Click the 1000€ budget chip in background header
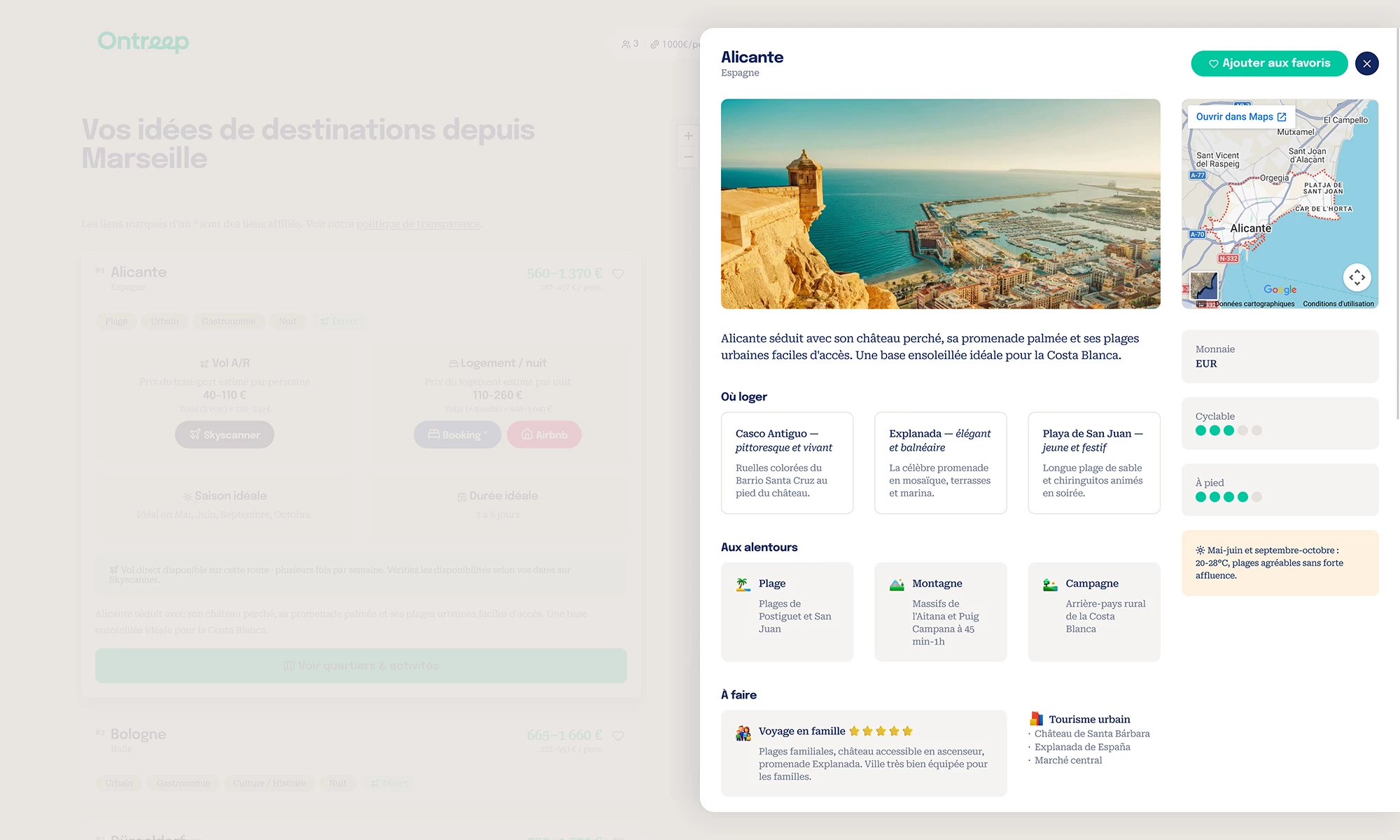 point(675,44)
